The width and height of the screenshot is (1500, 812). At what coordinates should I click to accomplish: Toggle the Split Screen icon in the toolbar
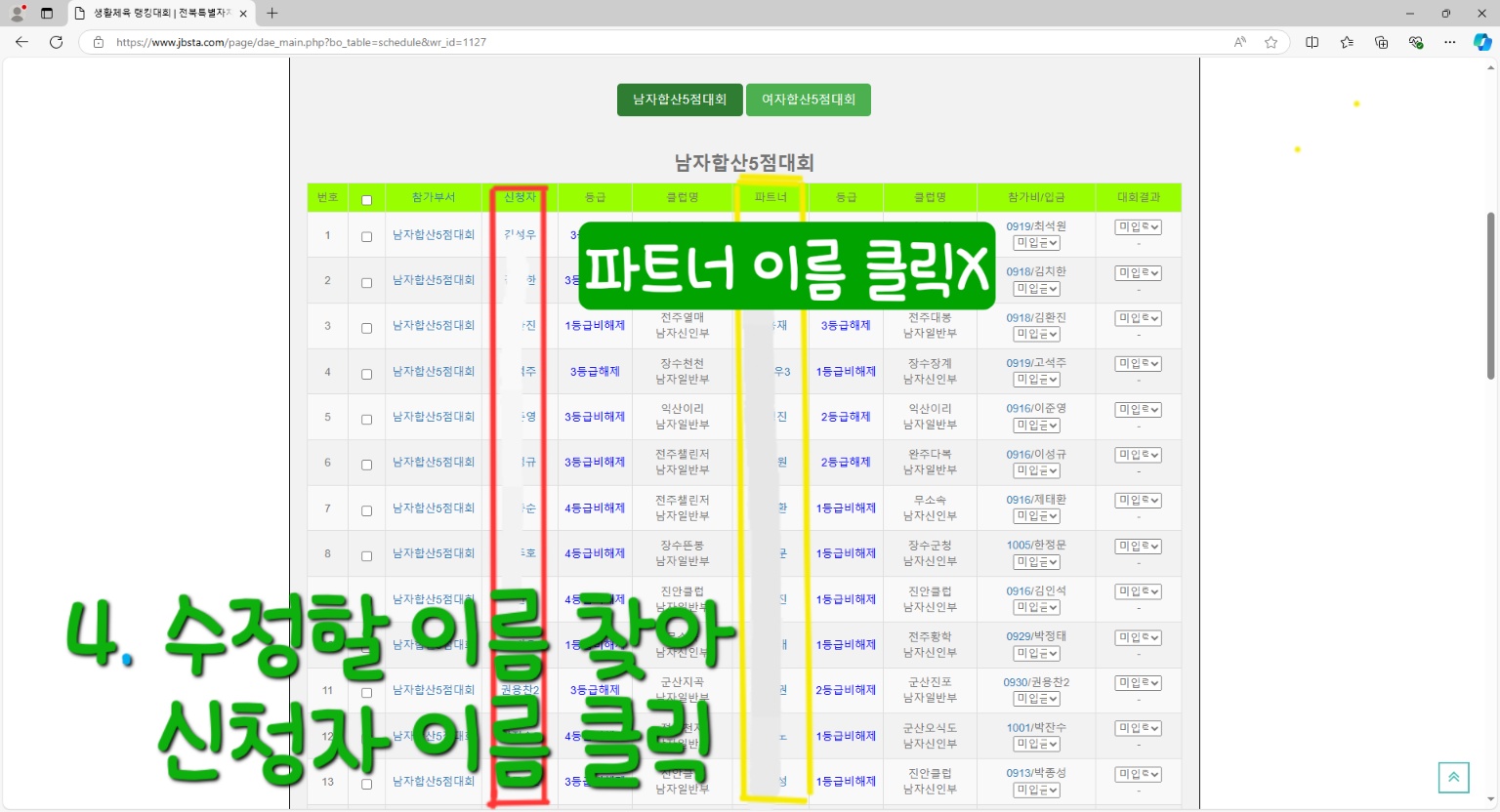click(1312, 42)
